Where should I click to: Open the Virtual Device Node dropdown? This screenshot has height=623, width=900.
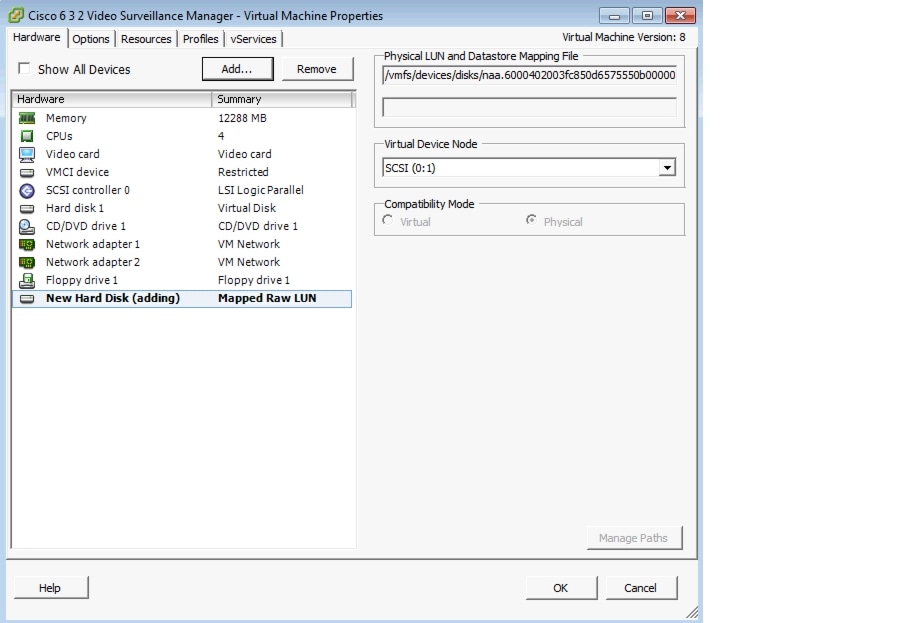click(x=667, y=167)
